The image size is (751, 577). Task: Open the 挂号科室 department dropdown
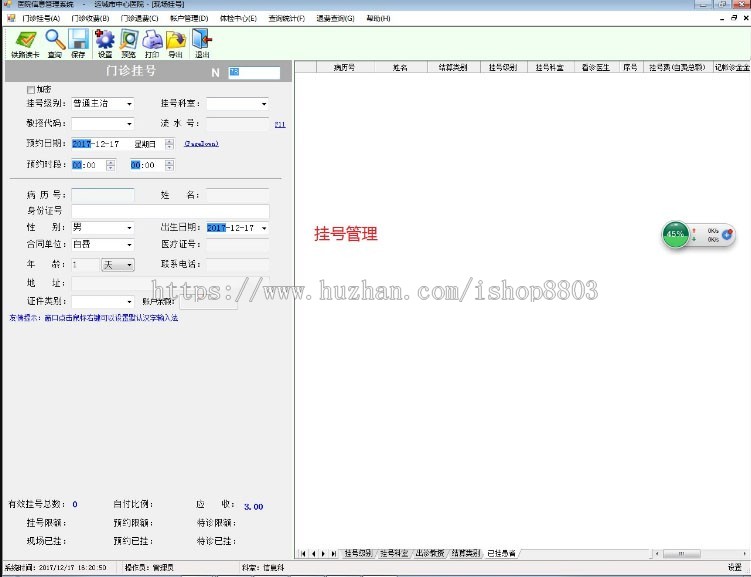point(264,104)
